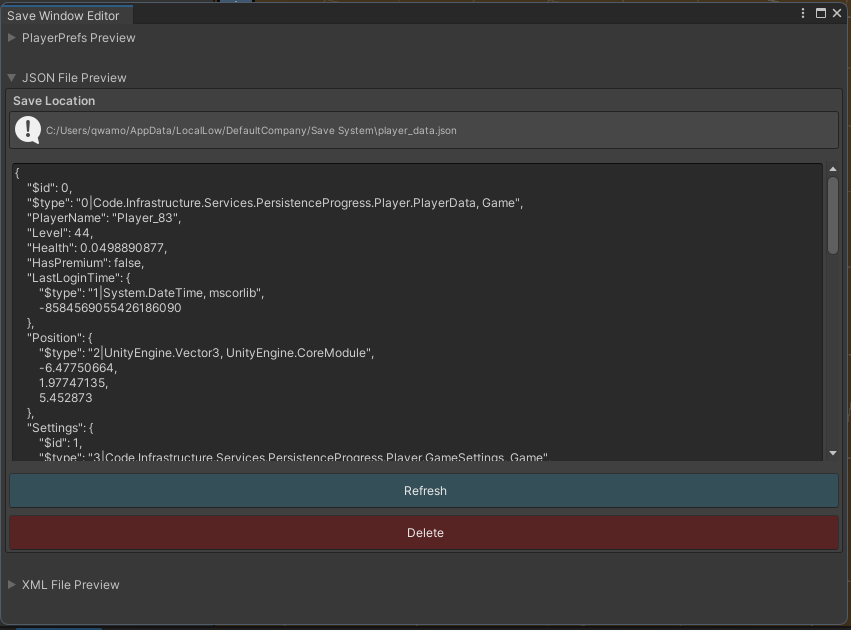Click the JSON File Preview label
The image size is (851, 630).
pos(74,78)
